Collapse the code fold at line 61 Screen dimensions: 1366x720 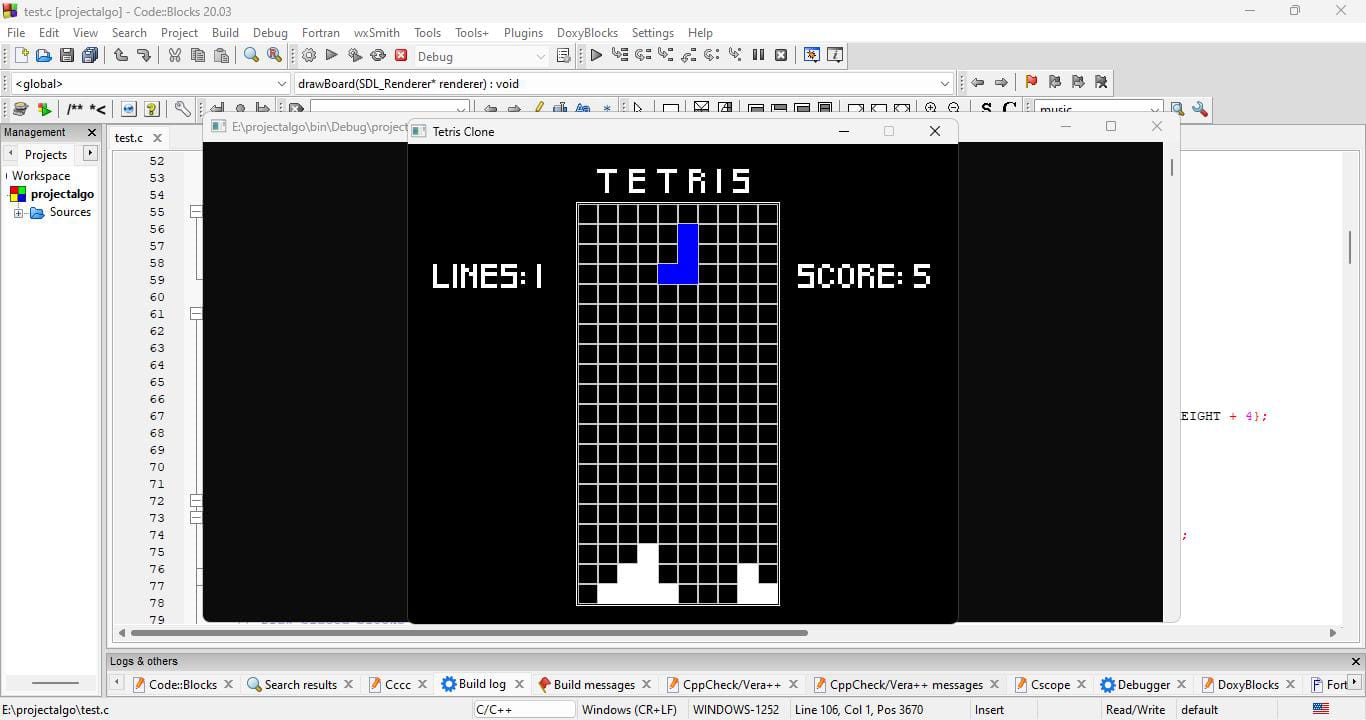tap(196, 314)
